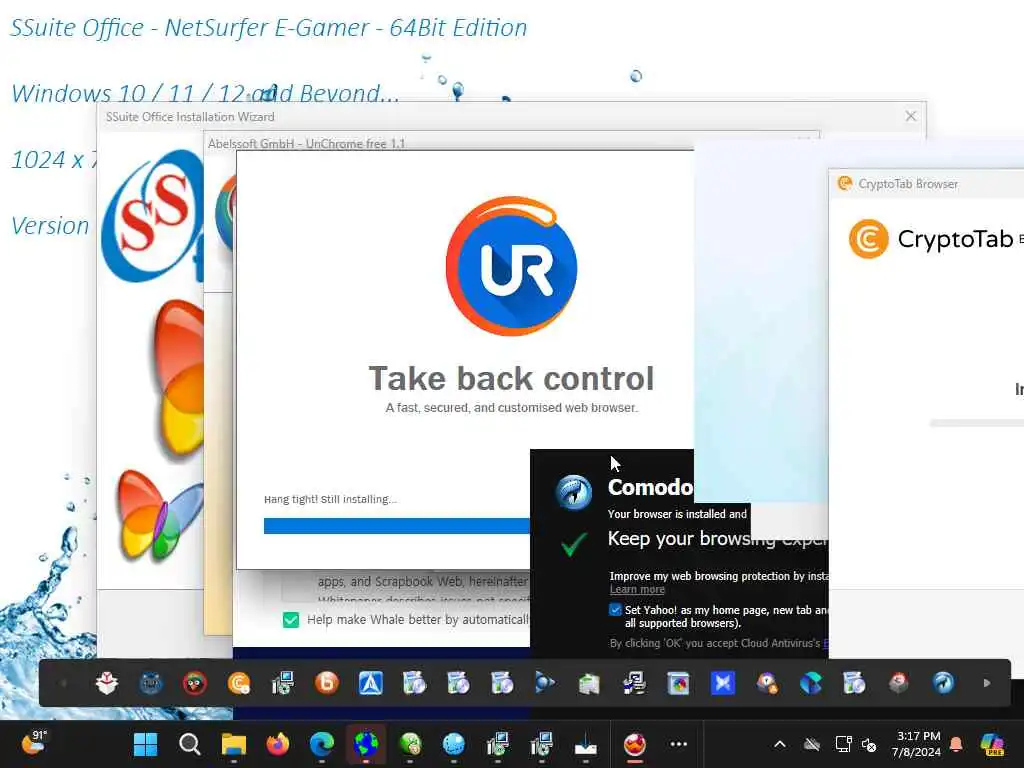Click the red bird icon in overflow strip

click(195, 683)
